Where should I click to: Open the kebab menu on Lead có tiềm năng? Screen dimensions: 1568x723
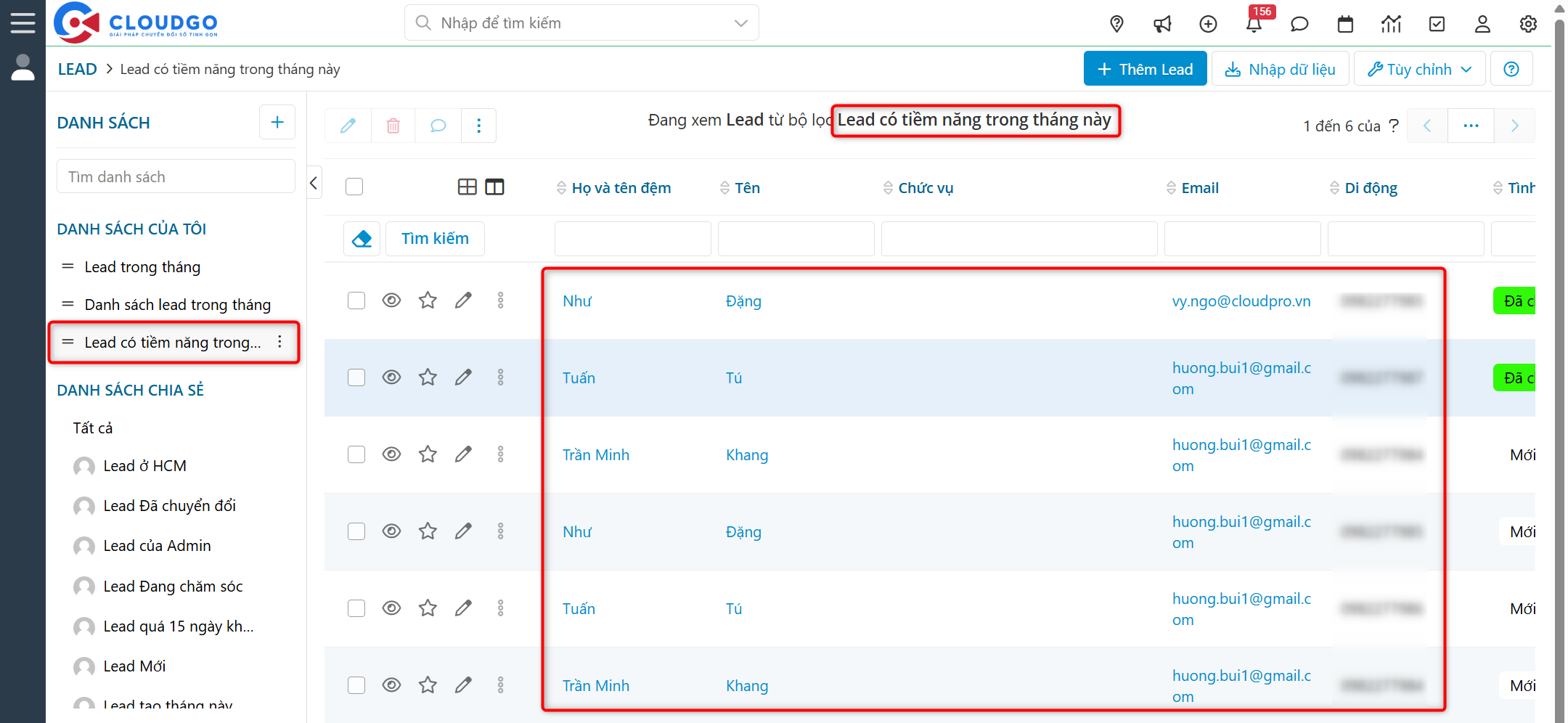(x=280, y=342)
